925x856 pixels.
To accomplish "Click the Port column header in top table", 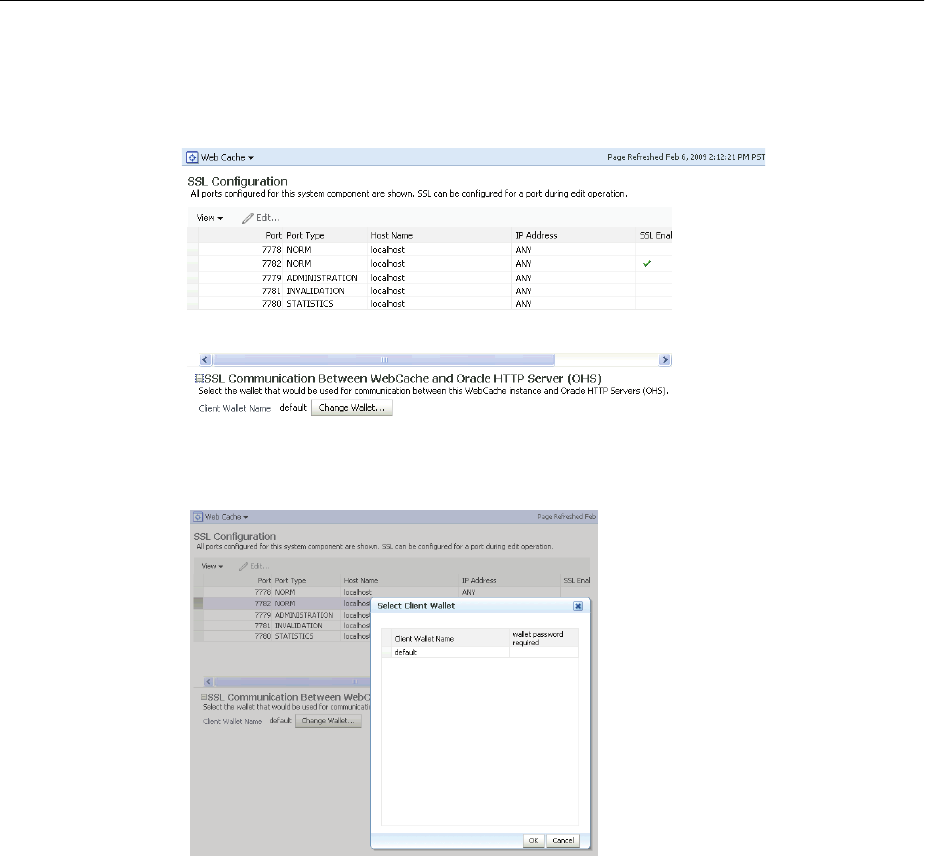I will coord(273,235).
